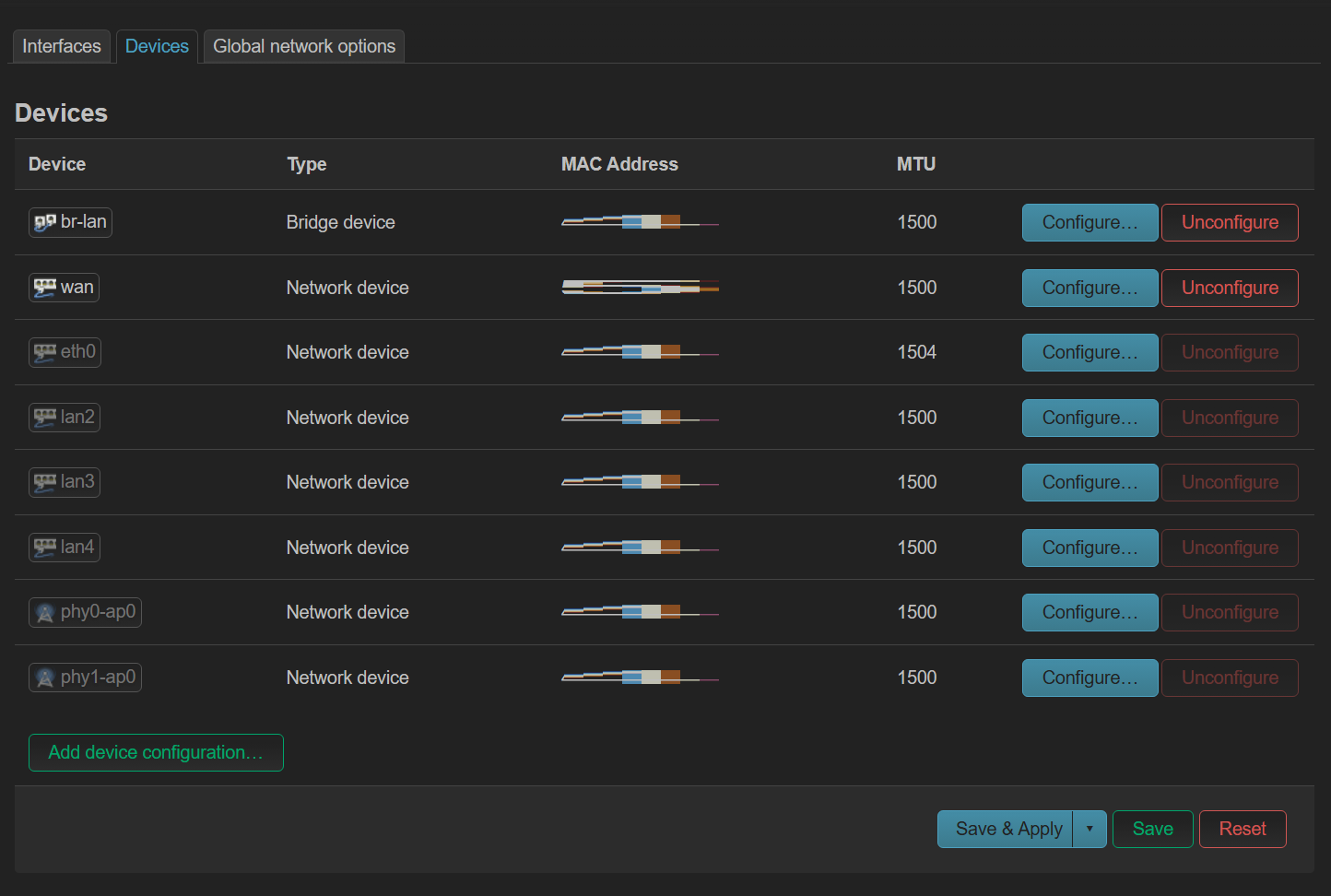Click the green Save button
This screenshot has width=1331, height=896.
pos(1152,829)
